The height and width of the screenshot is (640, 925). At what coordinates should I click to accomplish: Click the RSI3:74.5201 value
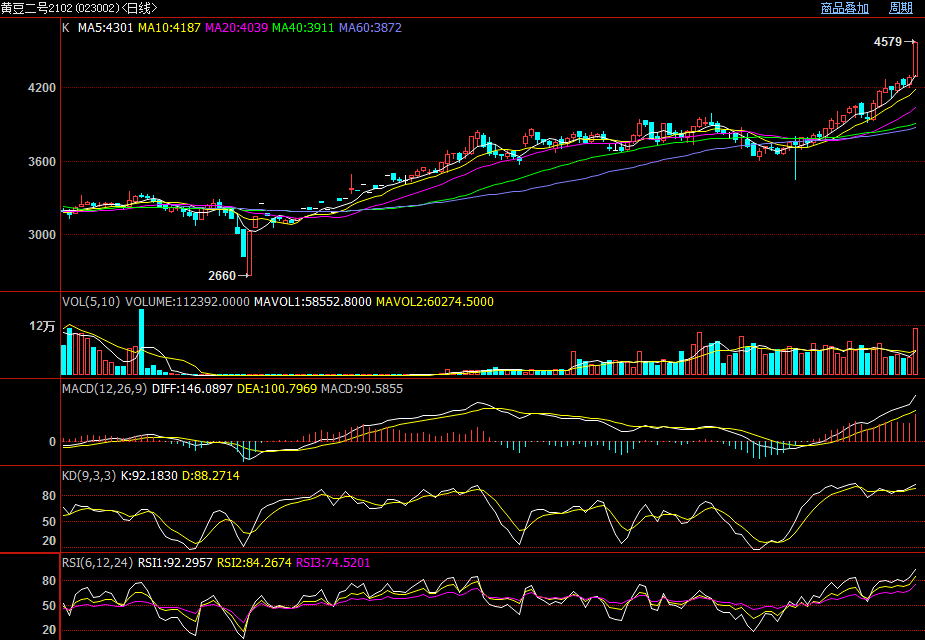(x=333, y=563)
